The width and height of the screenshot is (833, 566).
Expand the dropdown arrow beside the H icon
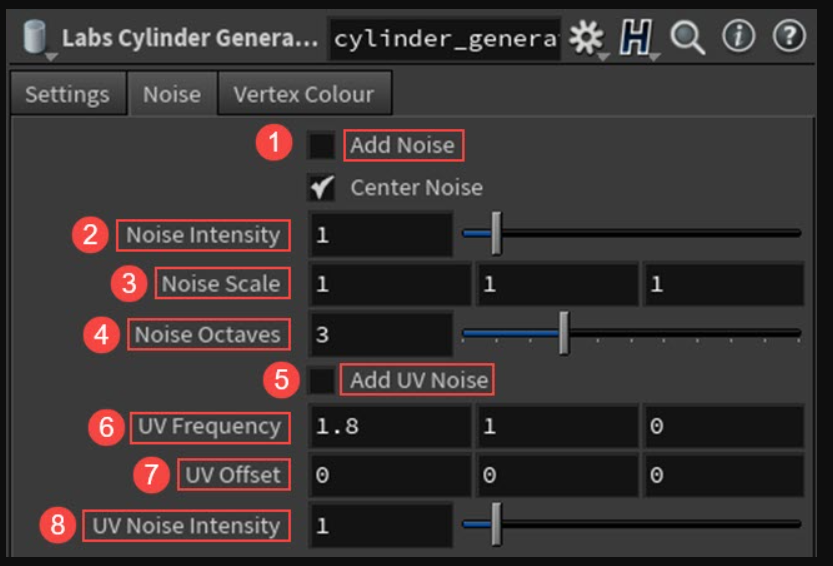click(654, 57)
